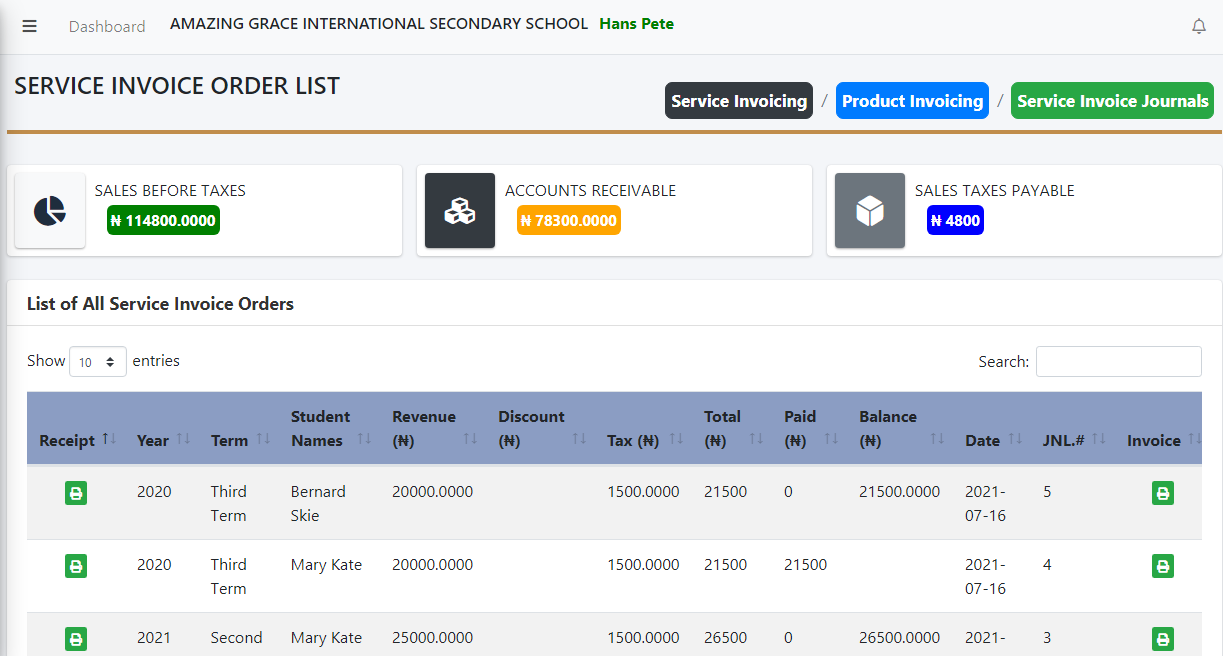Open the hamburger sidebar menu

[x=29, y=26]
